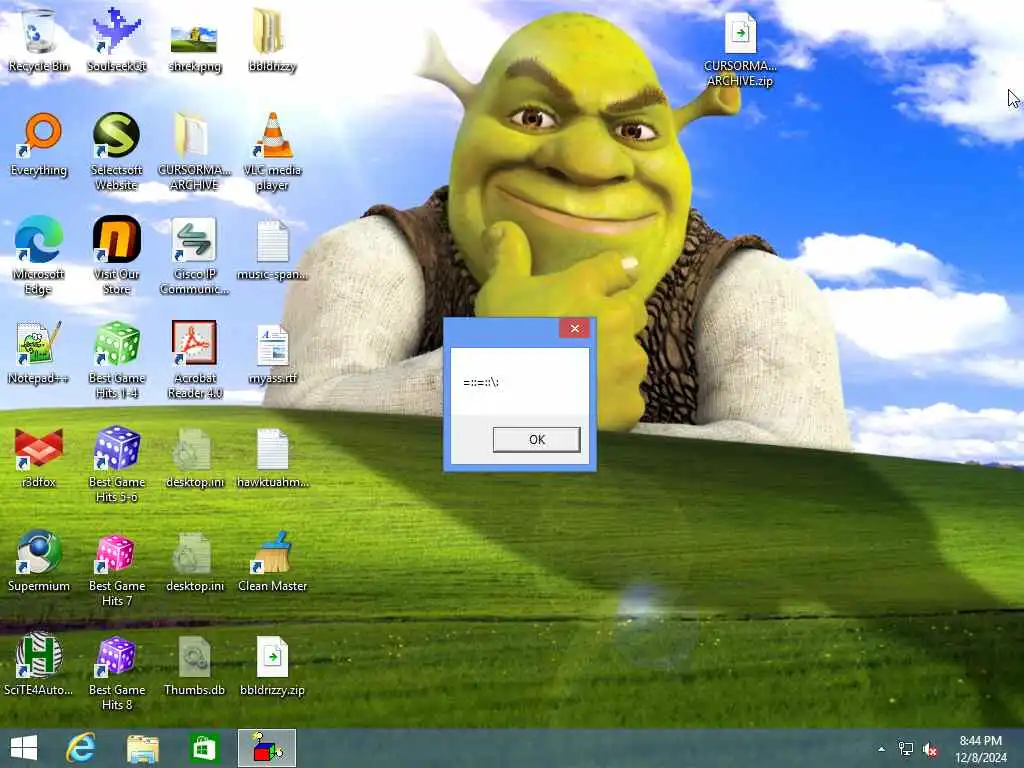The width and height of the screenshot is (1024, 768).
Task: Select the Thumbs.db file
Action: click(x=194, y=665)
